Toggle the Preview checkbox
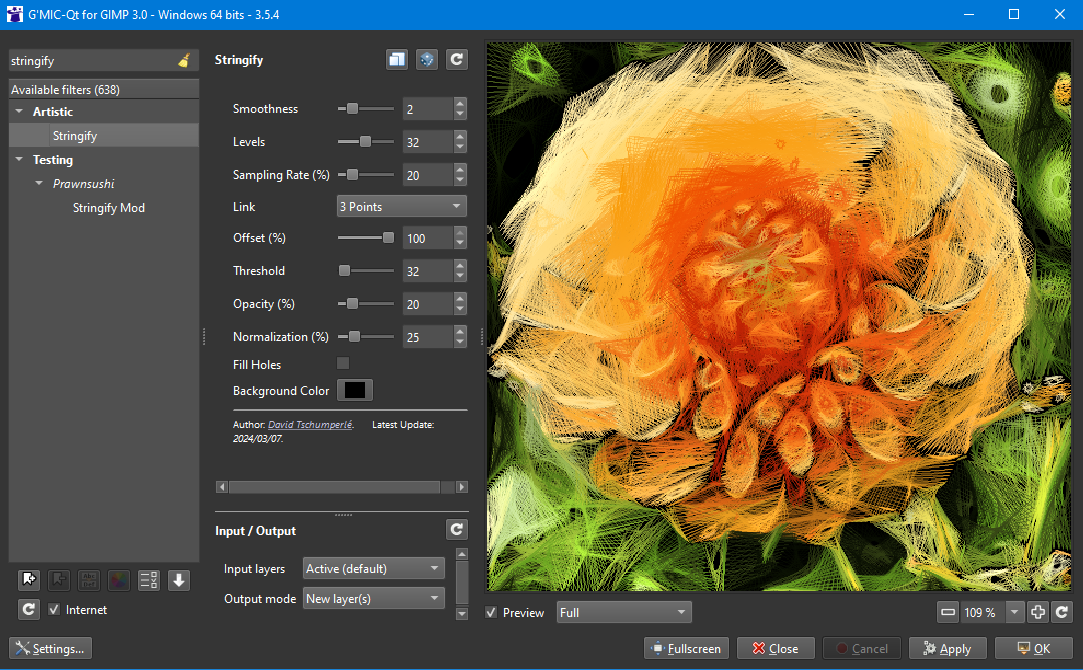Screen dimensions: 1083x670 click(x=489, y=612)
